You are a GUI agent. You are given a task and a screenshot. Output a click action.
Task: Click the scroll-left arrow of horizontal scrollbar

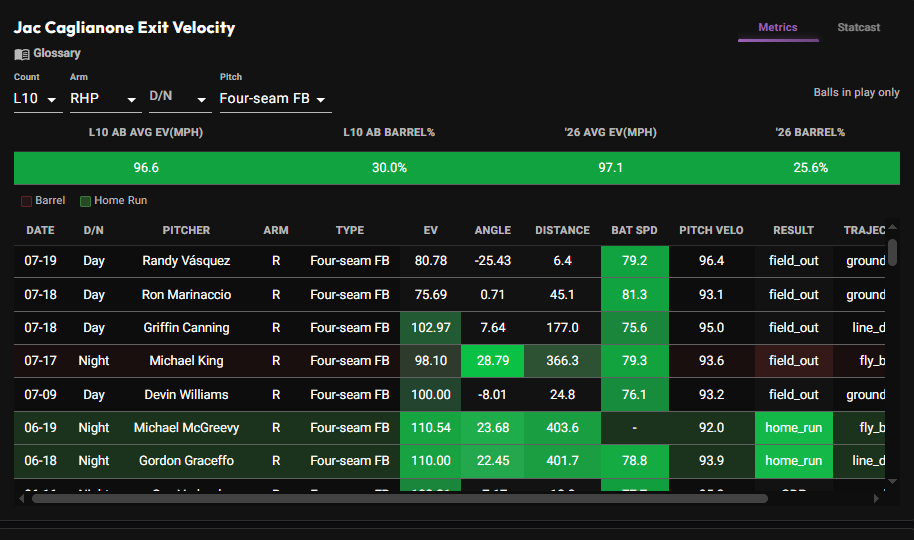22,499
